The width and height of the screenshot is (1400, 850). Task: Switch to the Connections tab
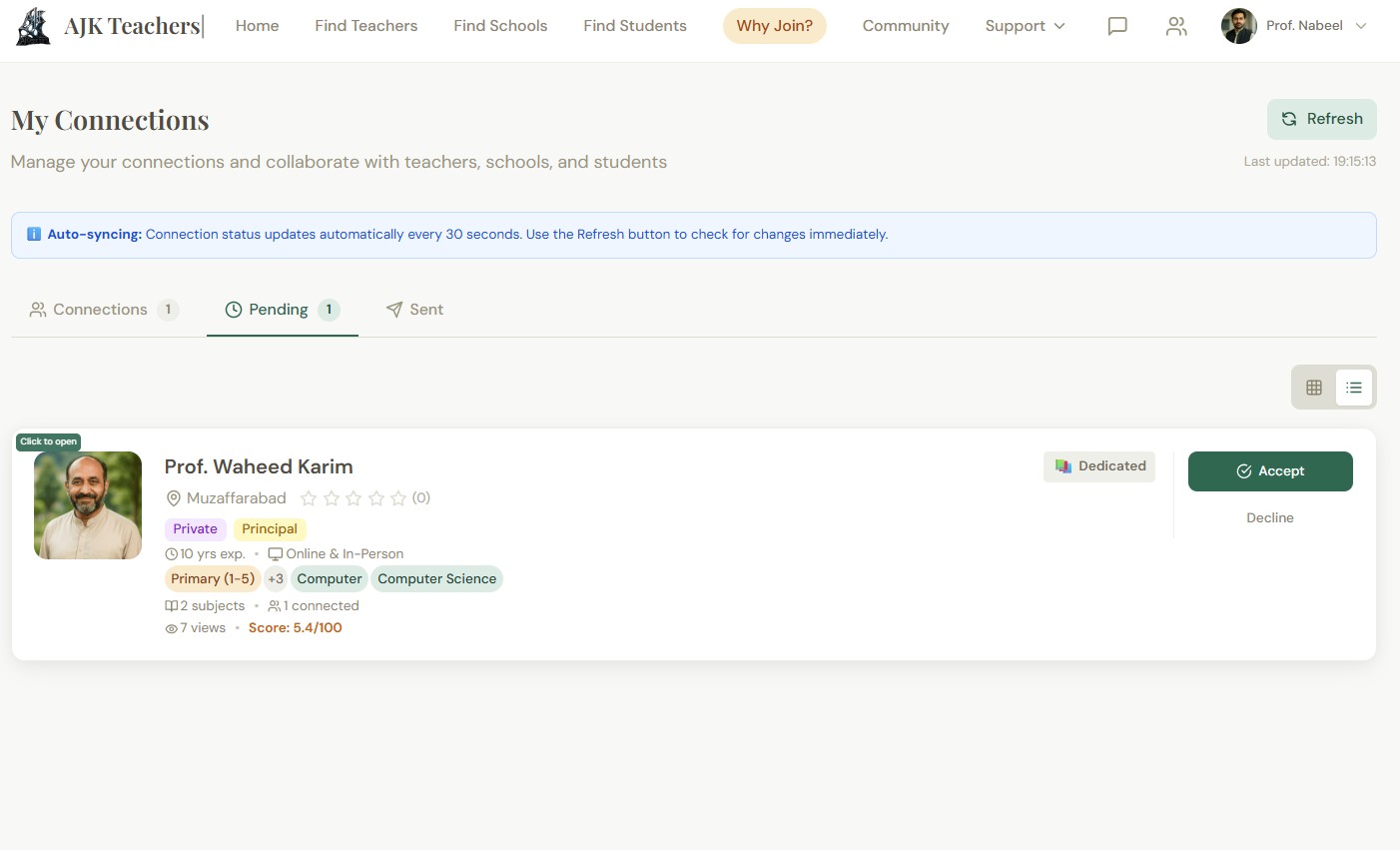103,310
